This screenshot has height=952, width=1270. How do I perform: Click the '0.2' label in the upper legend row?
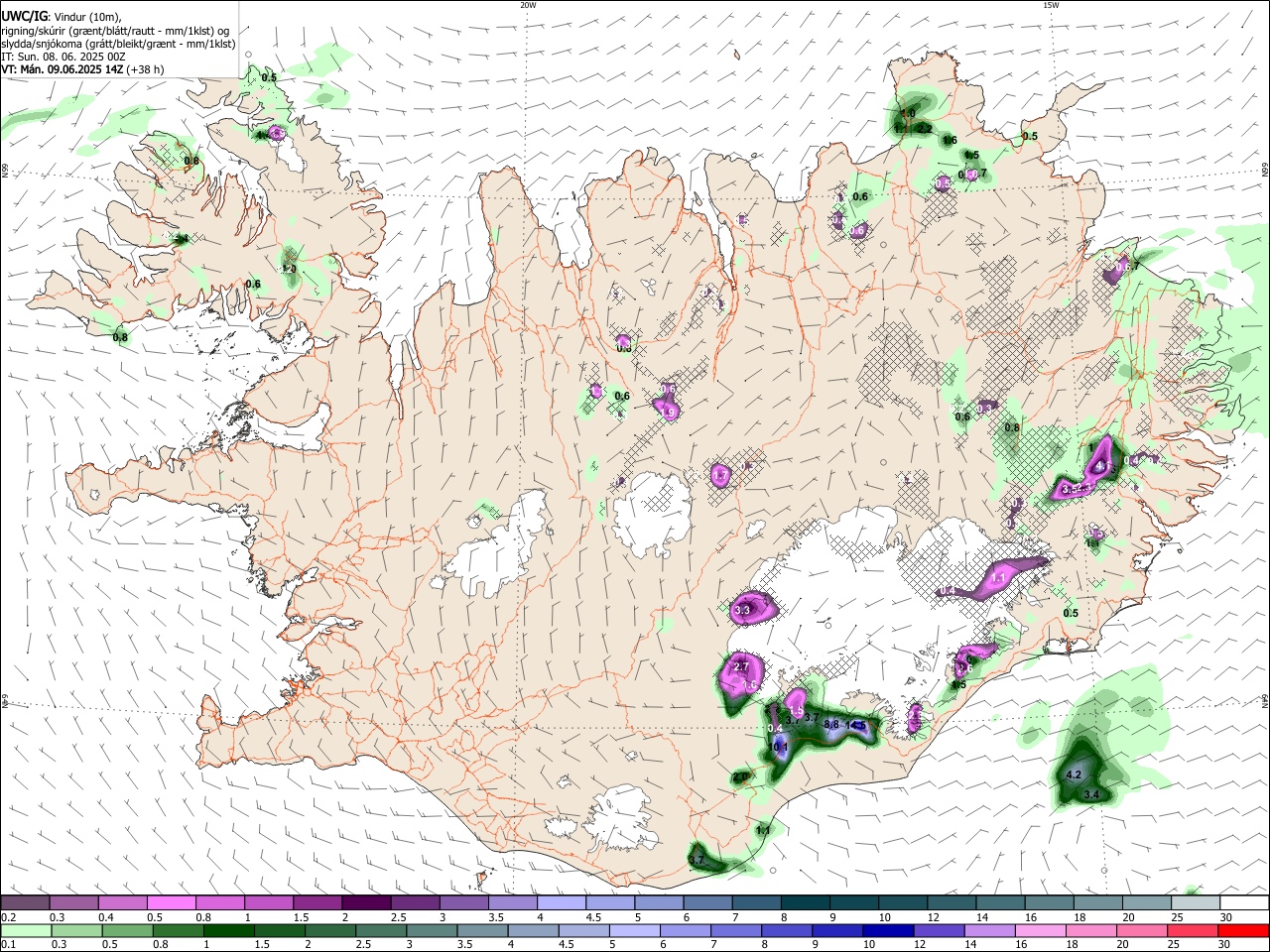pos(8,917)
